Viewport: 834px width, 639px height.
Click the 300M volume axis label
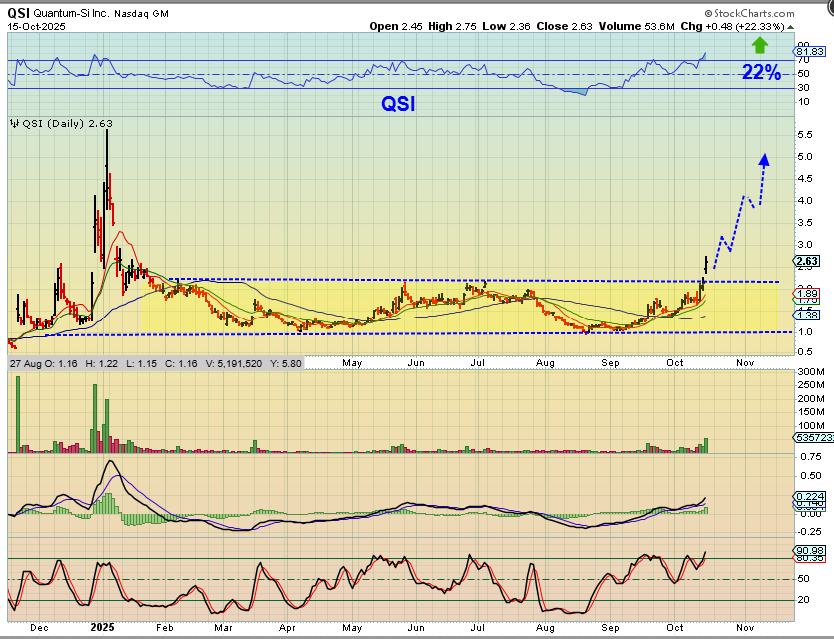pos(811,371)
